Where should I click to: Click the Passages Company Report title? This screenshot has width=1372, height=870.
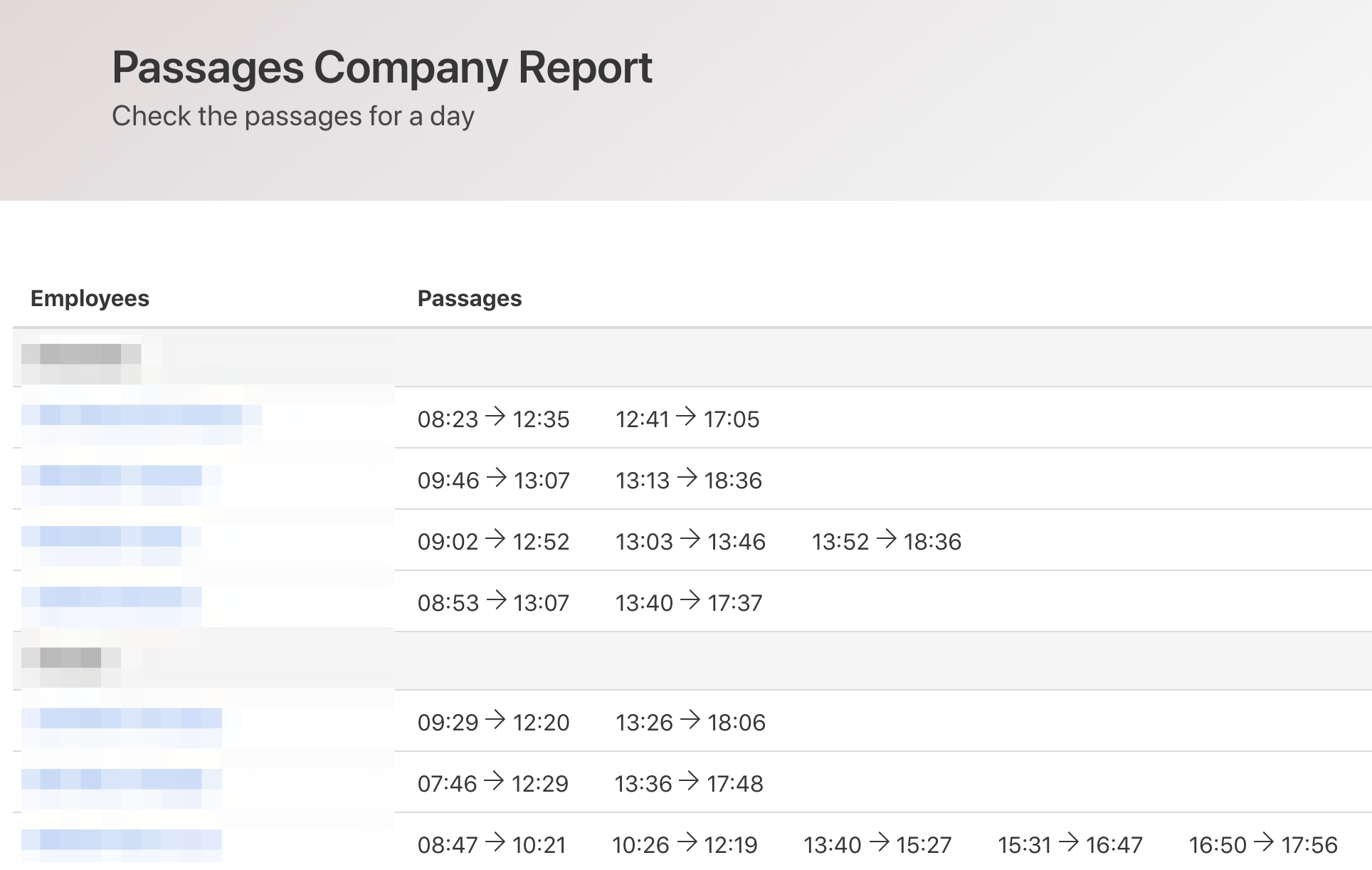[381, 68]
